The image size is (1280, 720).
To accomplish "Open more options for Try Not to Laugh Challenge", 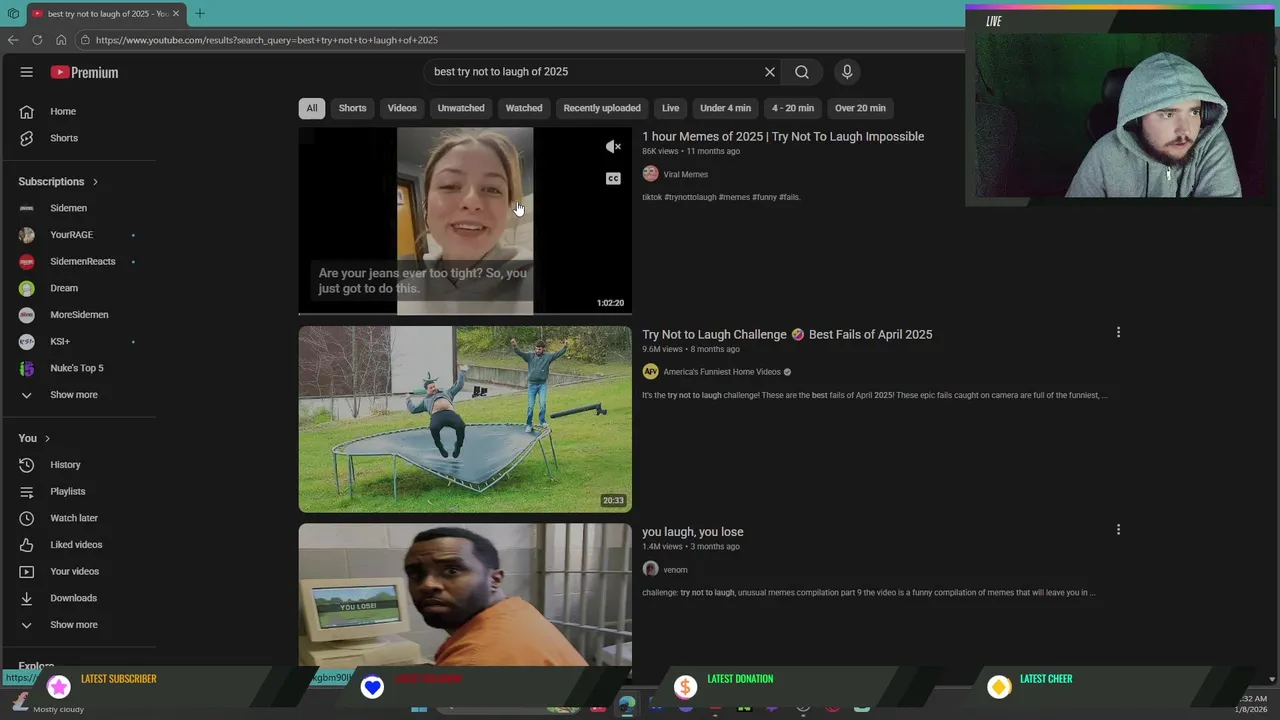I will pos(1118,332).
